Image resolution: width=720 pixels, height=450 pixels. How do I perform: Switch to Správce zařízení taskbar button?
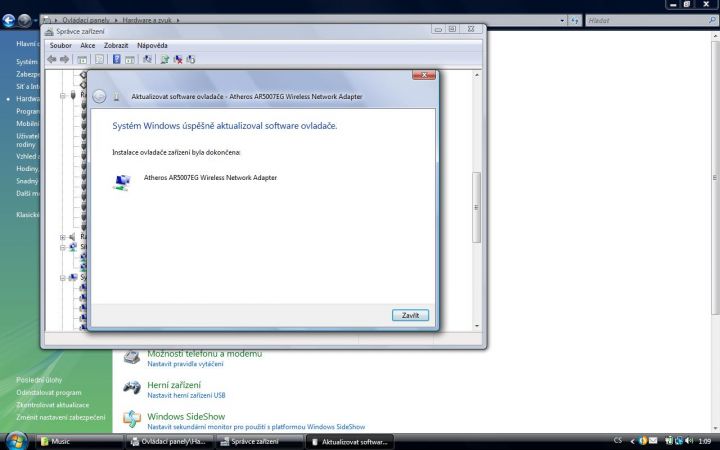point(259,441)
